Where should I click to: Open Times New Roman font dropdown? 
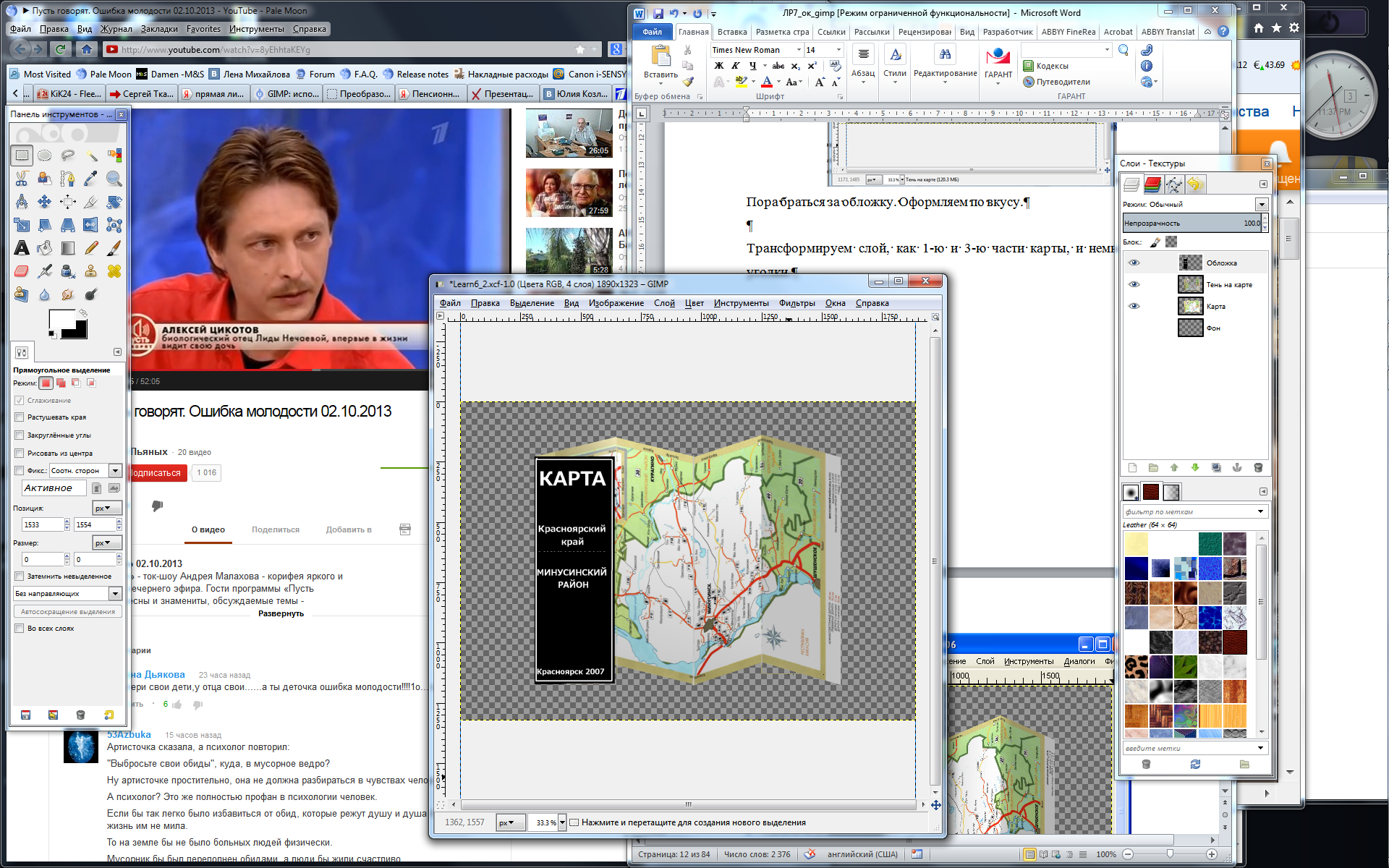799,50
